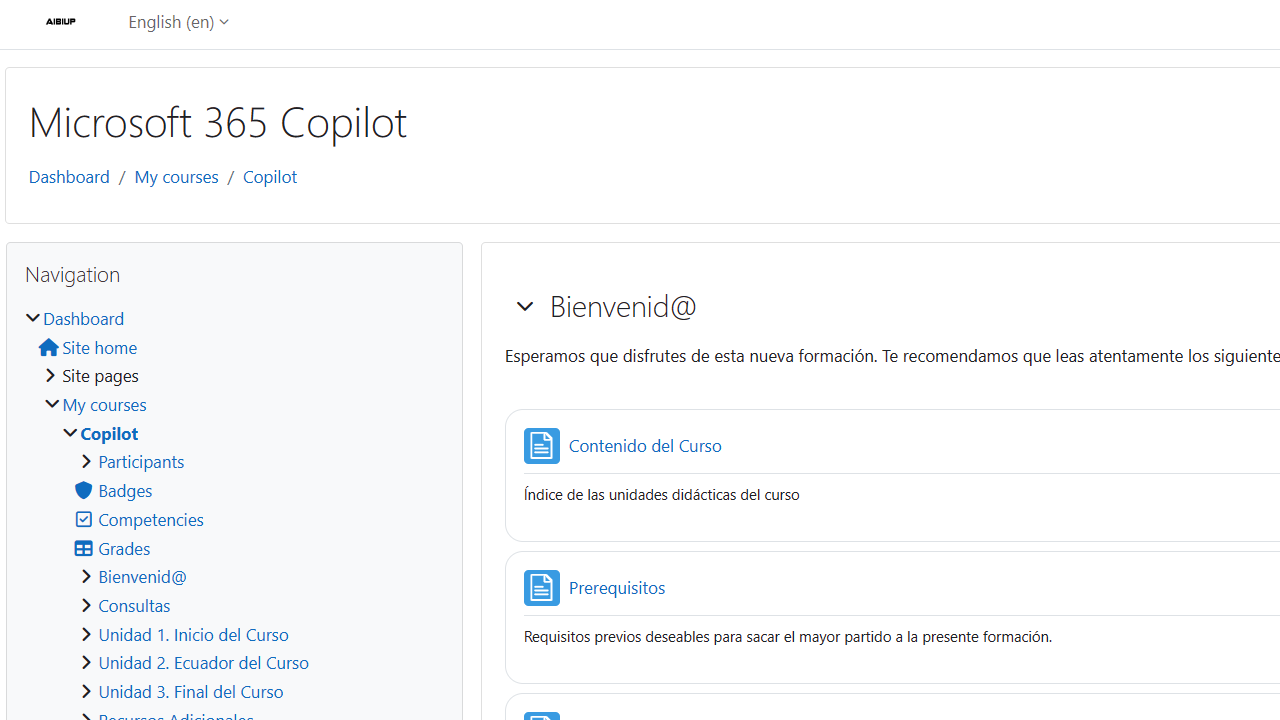Image resolution: width=1280 pixels, height=720 pixels.
Task: Click the Badges shield icon
Action: (84, 490)
